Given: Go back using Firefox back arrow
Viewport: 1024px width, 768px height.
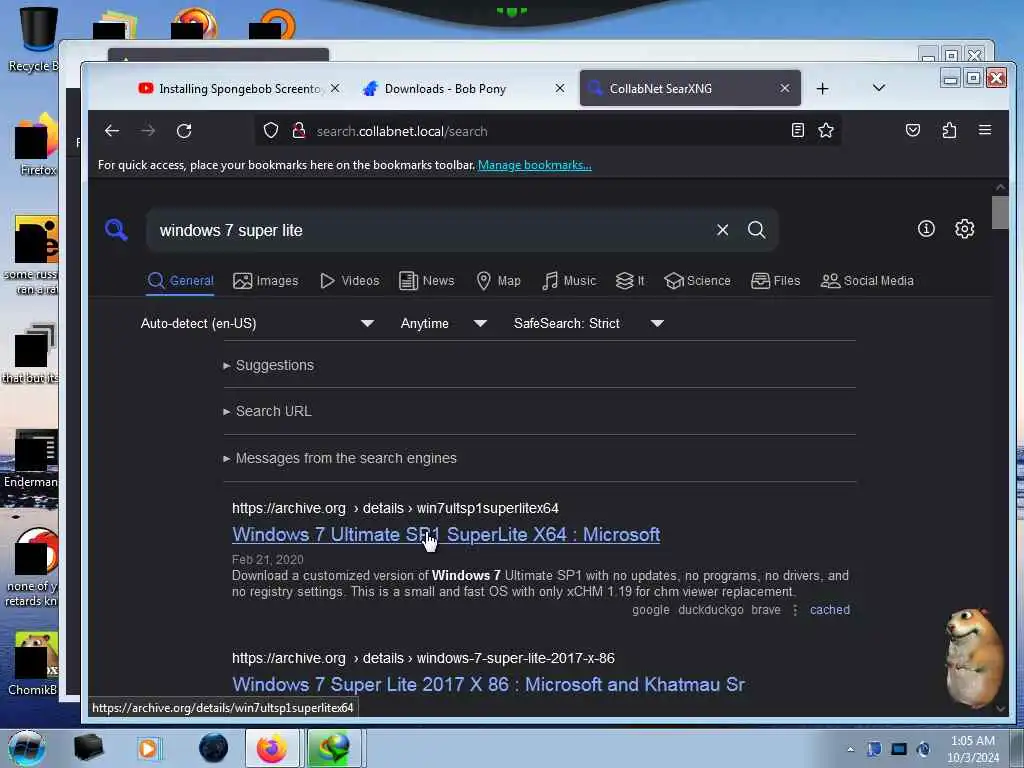Looking at the screenshot, I should coord(112,131).
